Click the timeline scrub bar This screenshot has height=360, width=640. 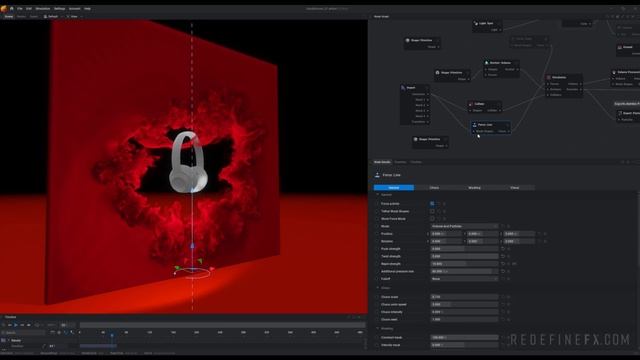pyautogui.click(x=222, y=325)
